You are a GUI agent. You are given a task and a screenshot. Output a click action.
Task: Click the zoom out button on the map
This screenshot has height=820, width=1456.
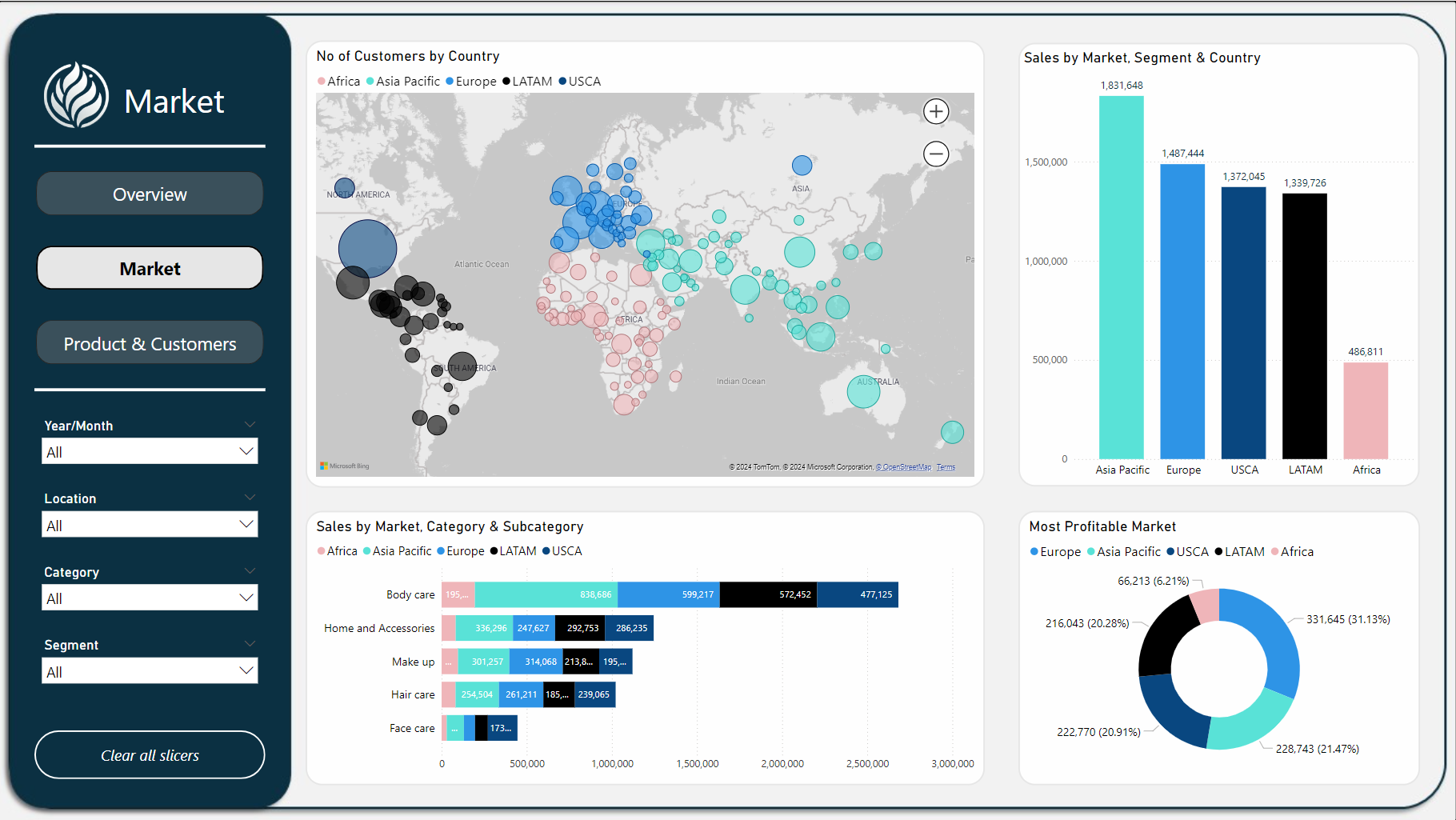(935, 154)
